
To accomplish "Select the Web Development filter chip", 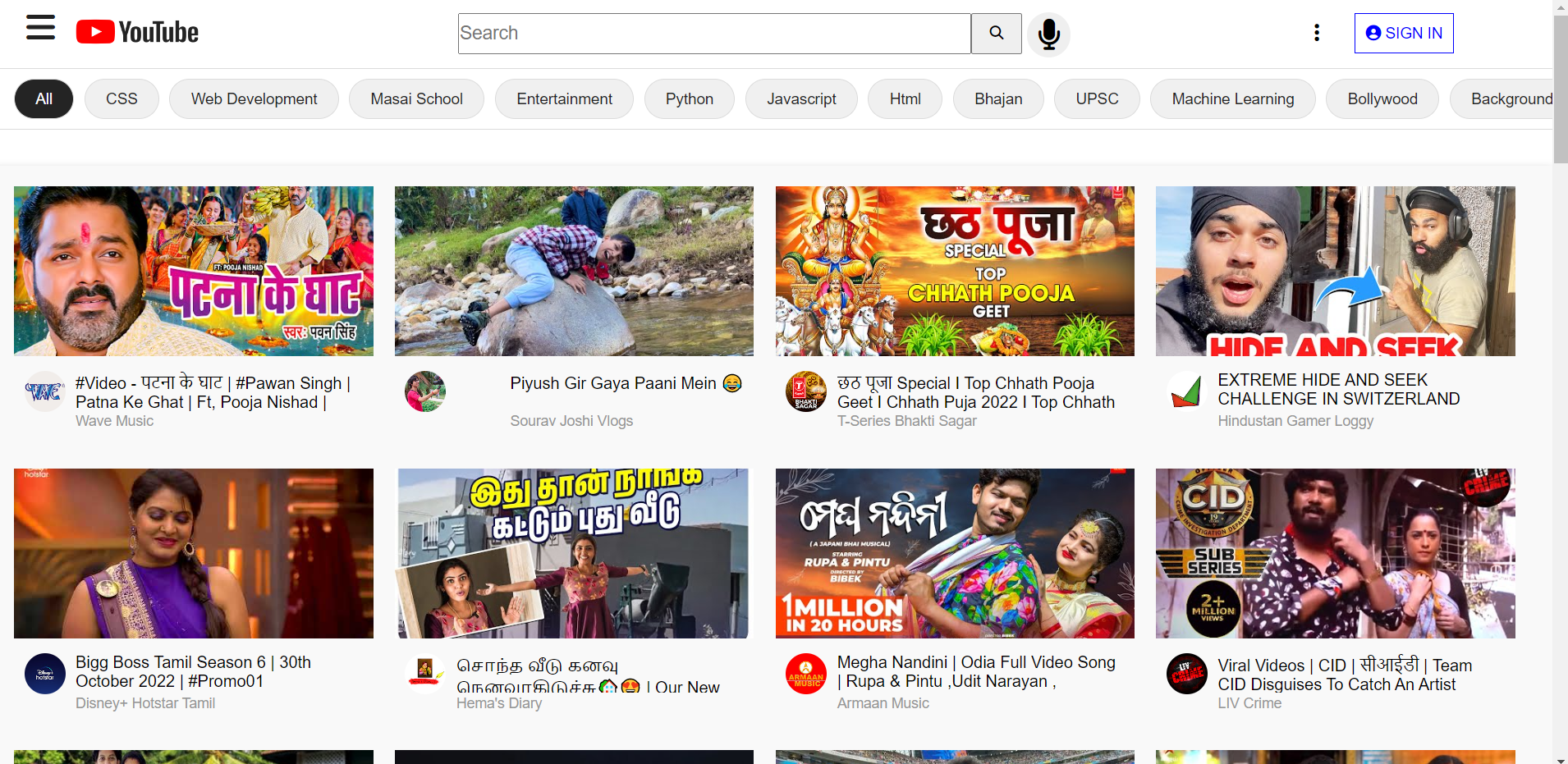I will (x=254, y=99).
